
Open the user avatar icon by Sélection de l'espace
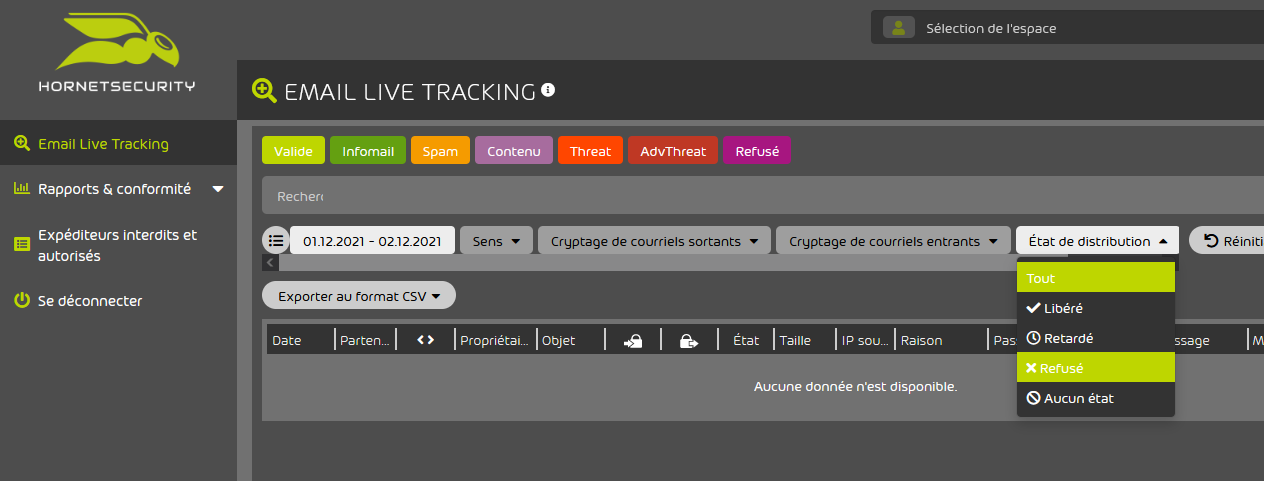coord(898,28)
